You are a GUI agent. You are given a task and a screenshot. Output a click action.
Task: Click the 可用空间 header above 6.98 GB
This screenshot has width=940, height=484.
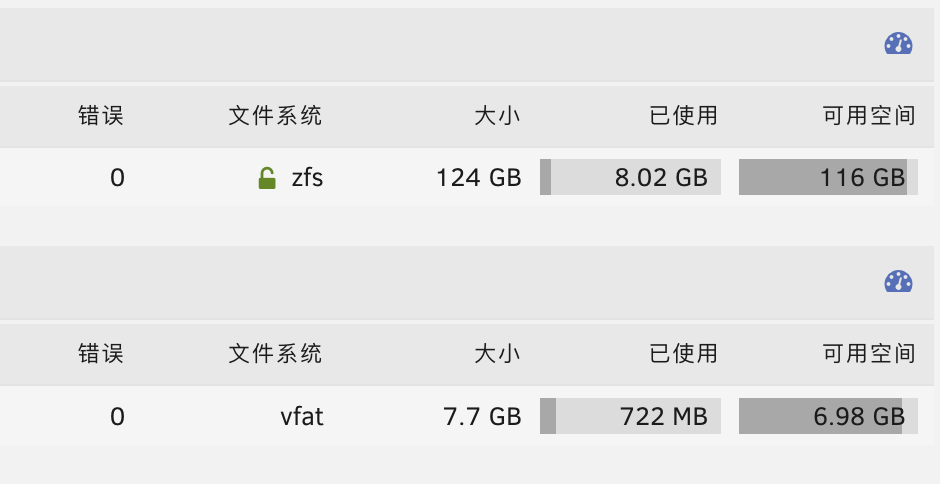(x=869, y=353)
